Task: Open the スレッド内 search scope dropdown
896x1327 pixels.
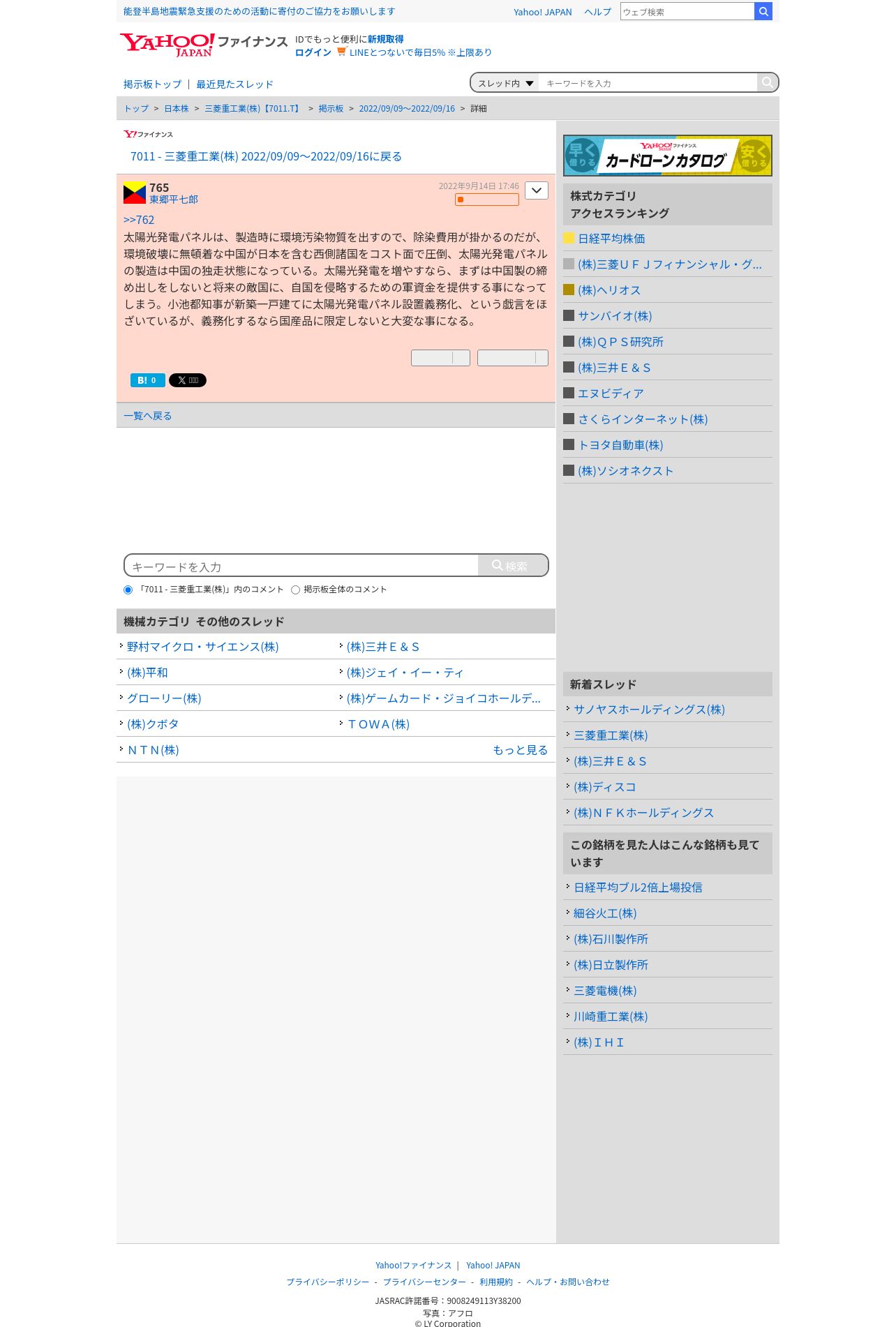Action: pos(505,83)
